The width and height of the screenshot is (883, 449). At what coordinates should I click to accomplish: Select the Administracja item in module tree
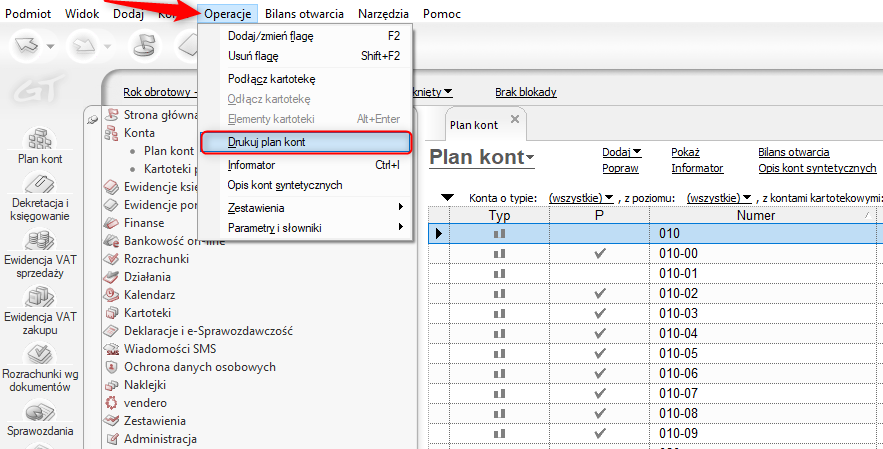click(x=160, y=438)
